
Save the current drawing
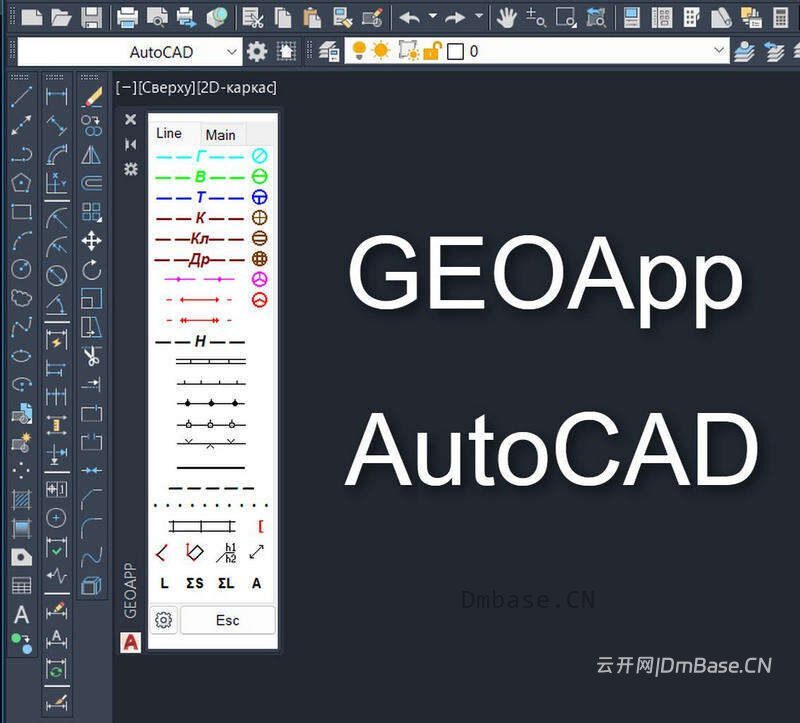[x=92, y=18]
